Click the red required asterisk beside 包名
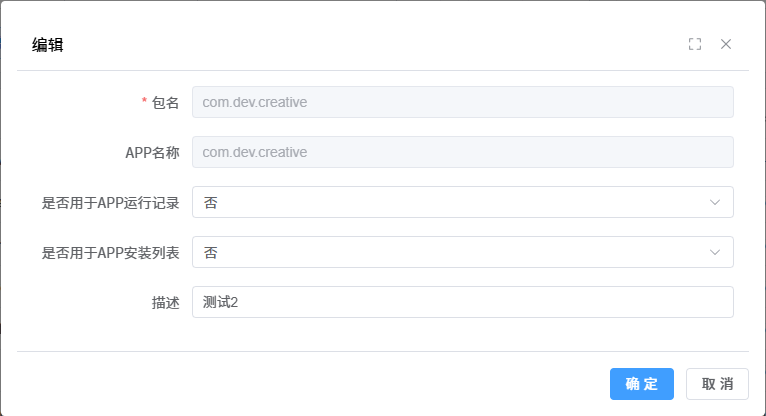766x416 pixels. pos(144,102)
